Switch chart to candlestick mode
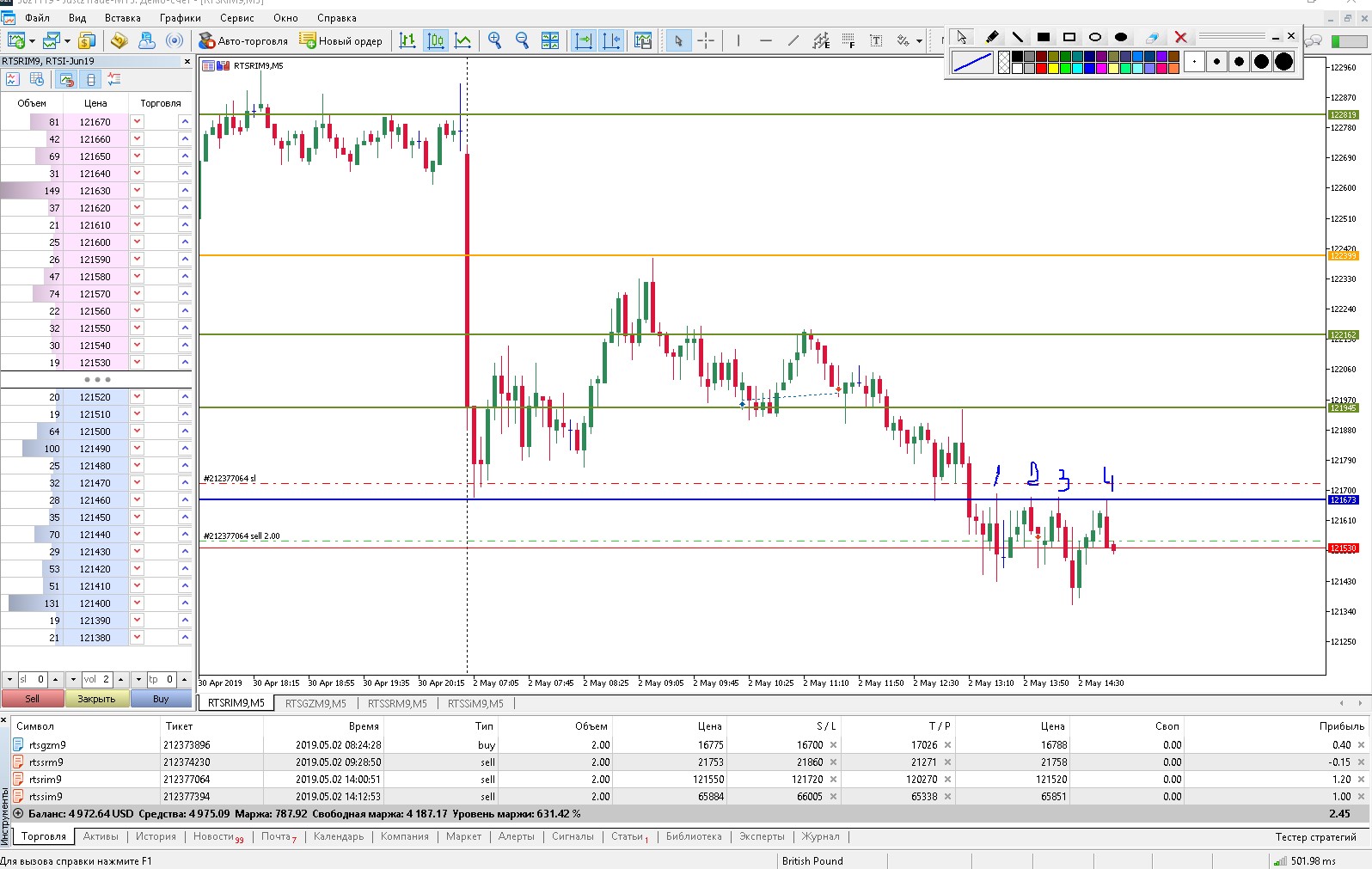The height and width of the screenshot is (869, 1372). coord(436,40)
